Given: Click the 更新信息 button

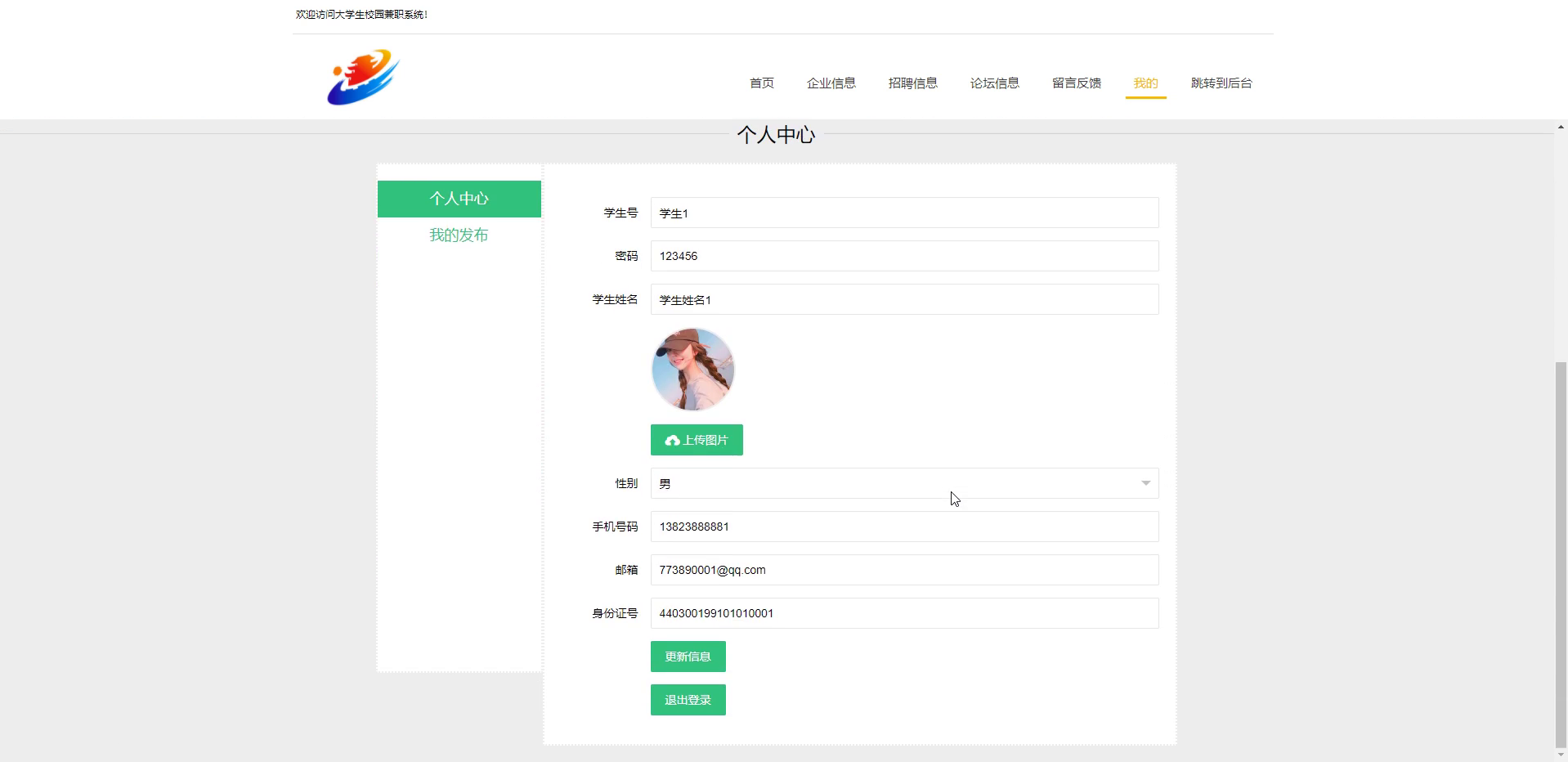Looking at the screenshot, I should click(x=688, y=657).
